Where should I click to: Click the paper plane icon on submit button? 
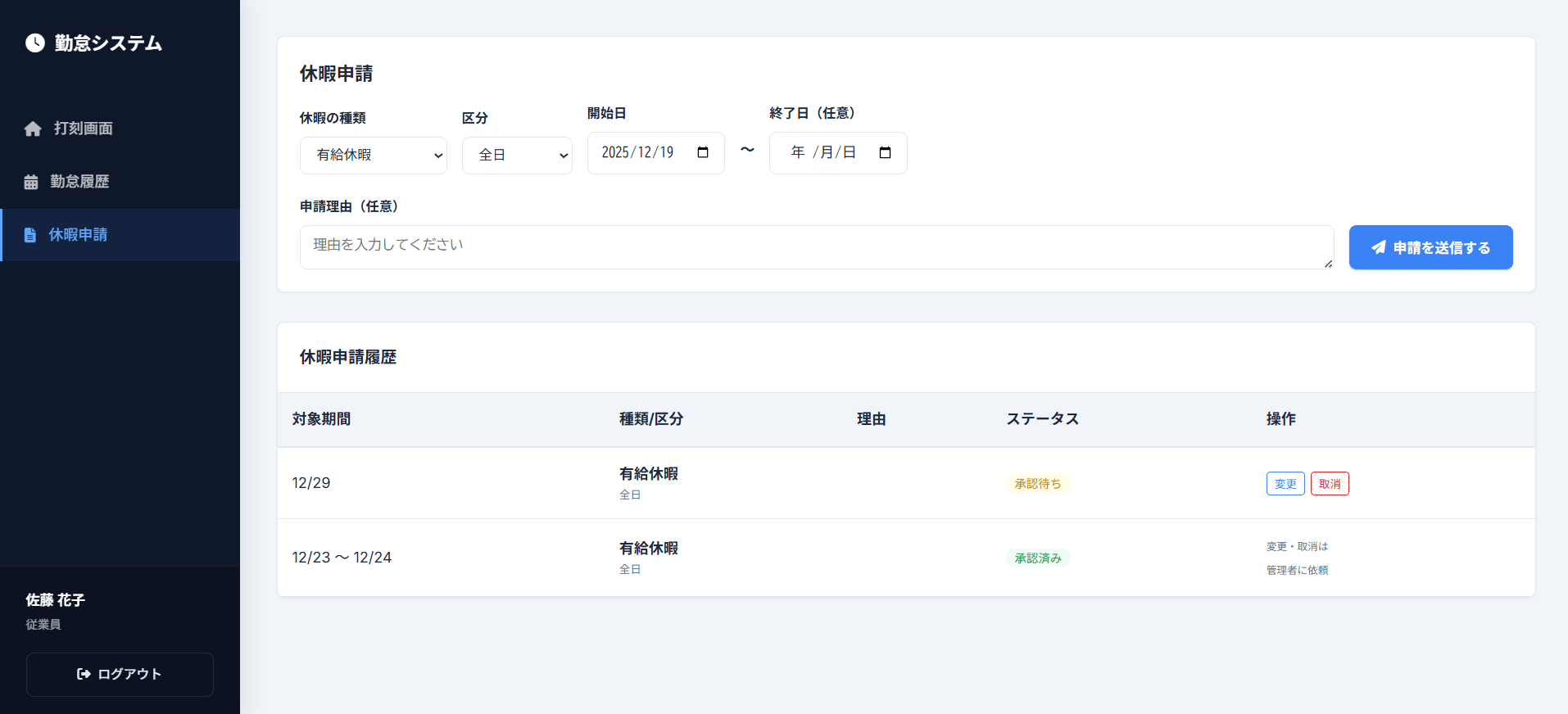tap(1379, 247)
